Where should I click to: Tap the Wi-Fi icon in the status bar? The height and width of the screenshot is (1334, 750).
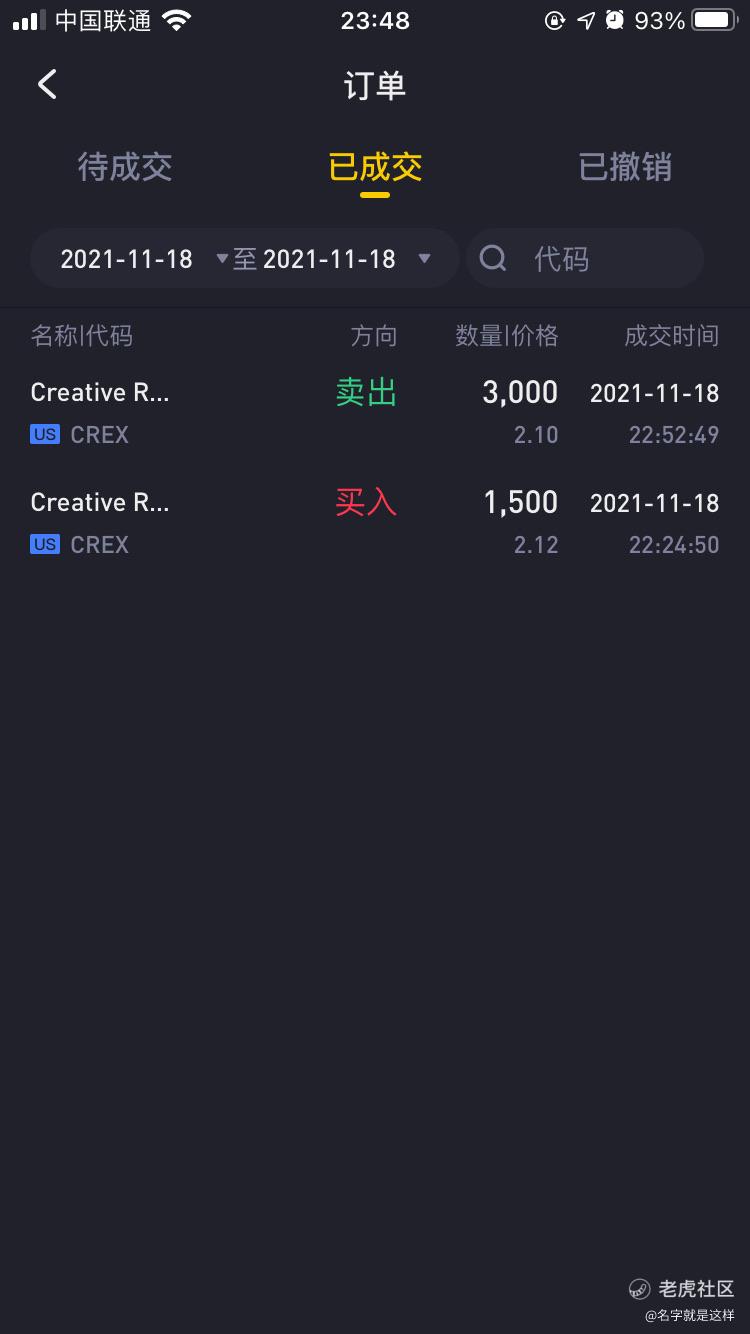pyautogui.click(x=177, y=20)
